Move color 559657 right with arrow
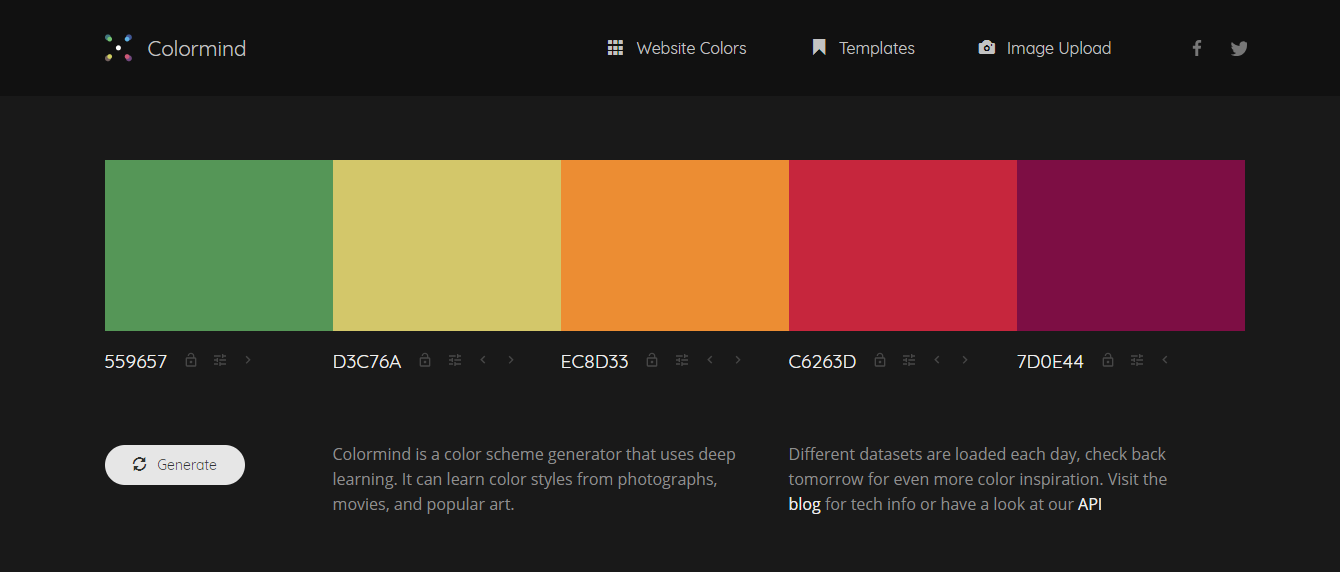 [x=248, y=360]
